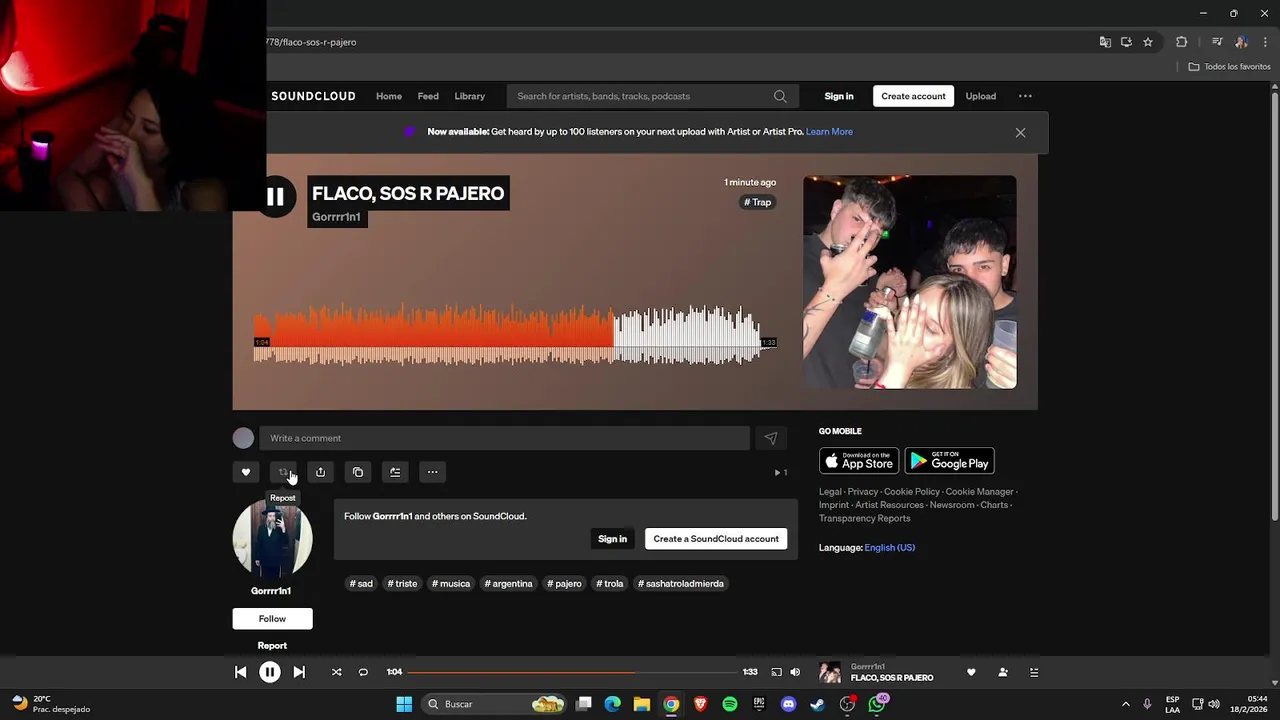
Task: Click the Upload link in header
Action: point(981,96)
